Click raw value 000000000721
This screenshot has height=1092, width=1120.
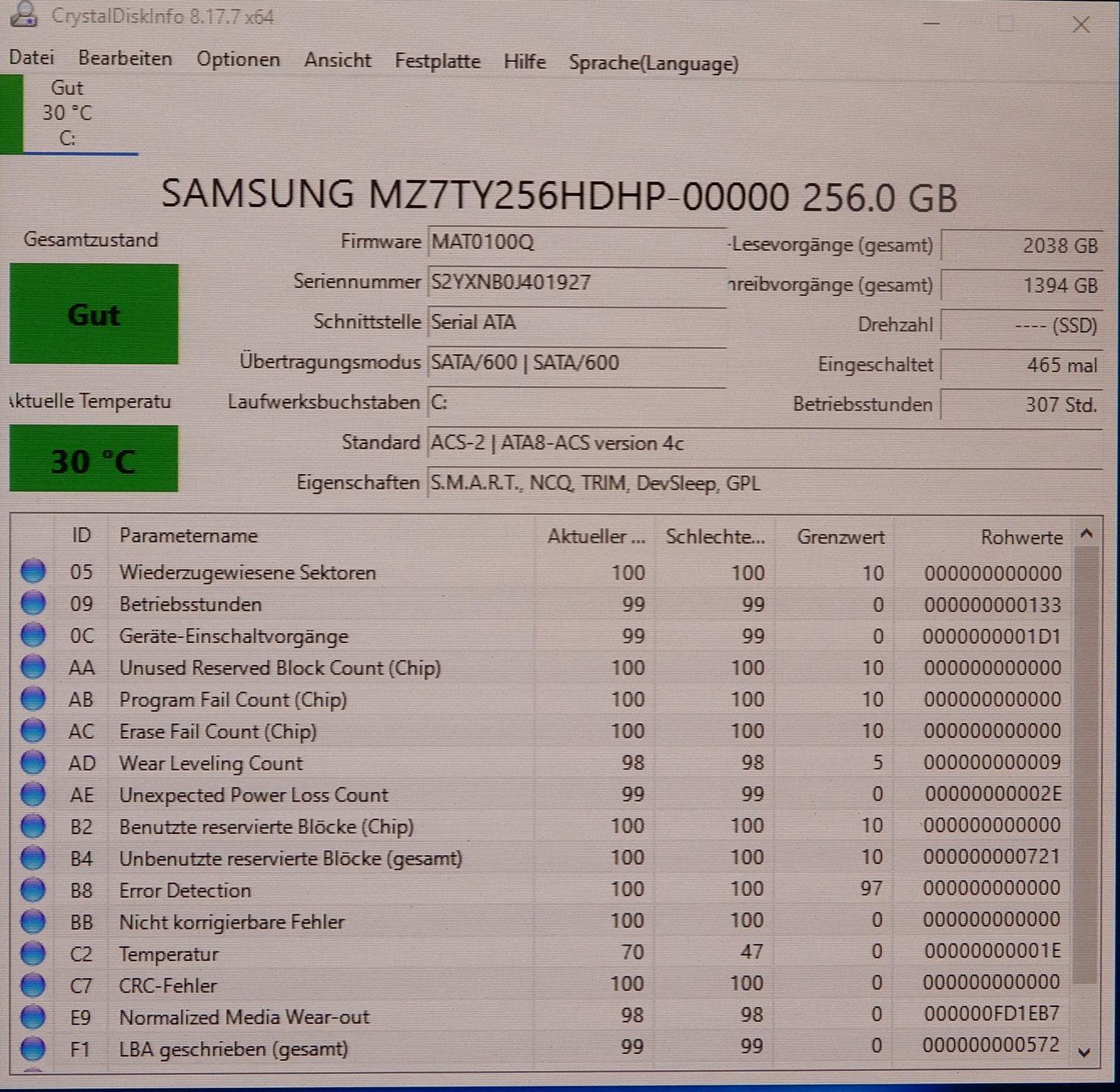coord(992,857)
